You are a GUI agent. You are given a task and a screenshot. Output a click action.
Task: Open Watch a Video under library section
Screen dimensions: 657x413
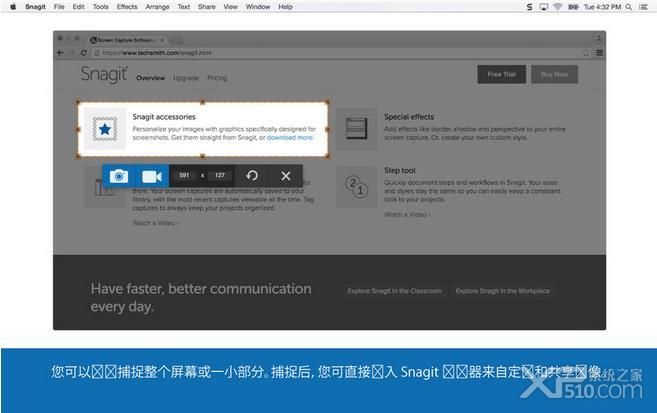[x=155, y=223]
